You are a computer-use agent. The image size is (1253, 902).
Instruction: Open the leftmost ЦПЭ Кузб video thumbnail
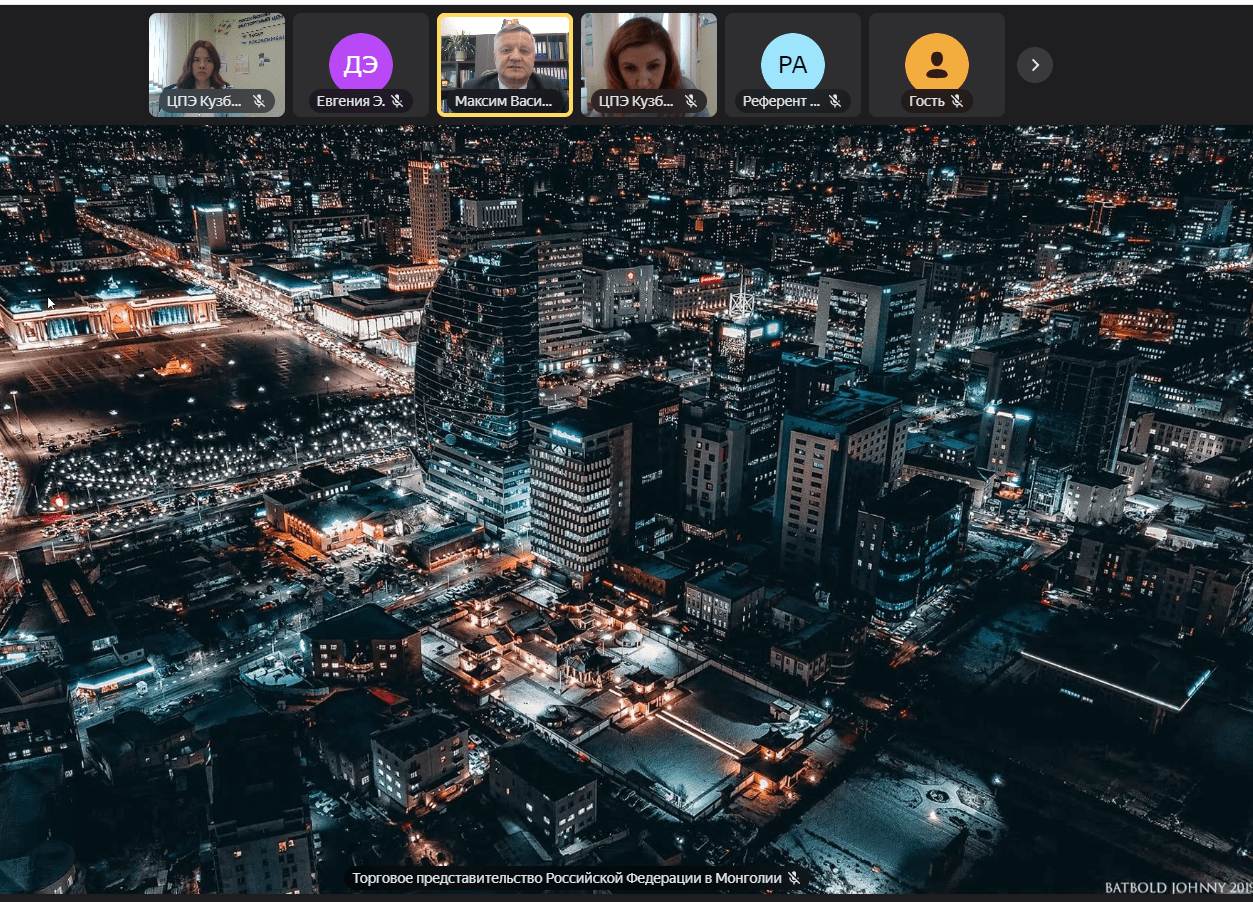click(217, 55)
